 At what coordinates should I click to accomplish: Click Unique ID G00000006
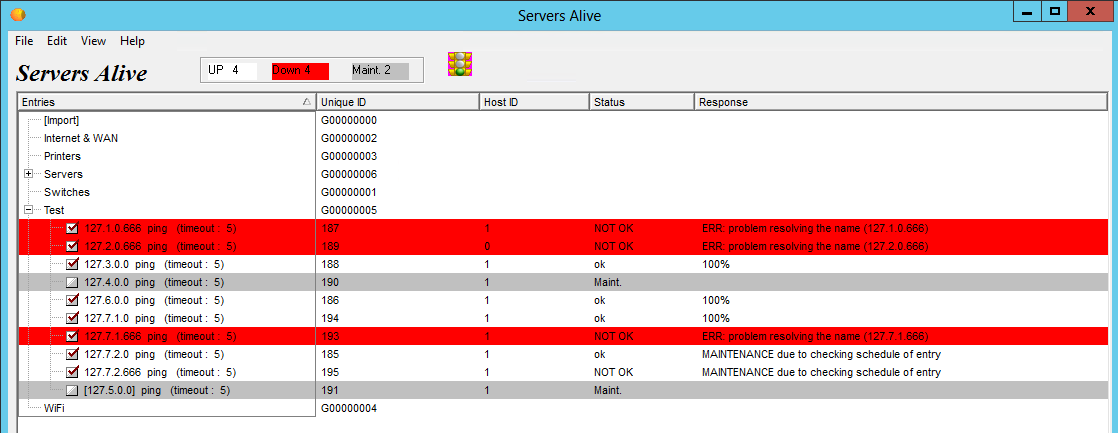click(x=349, y=174)
